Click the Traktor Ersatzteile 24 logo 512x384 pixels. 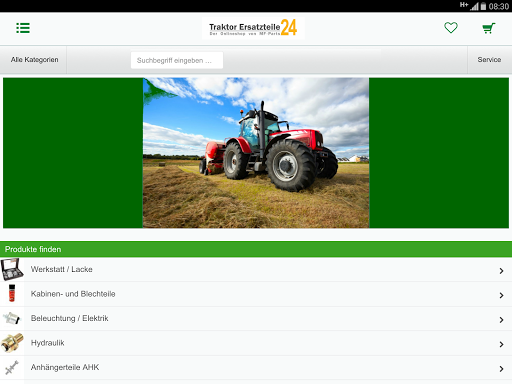click(253, 28)
